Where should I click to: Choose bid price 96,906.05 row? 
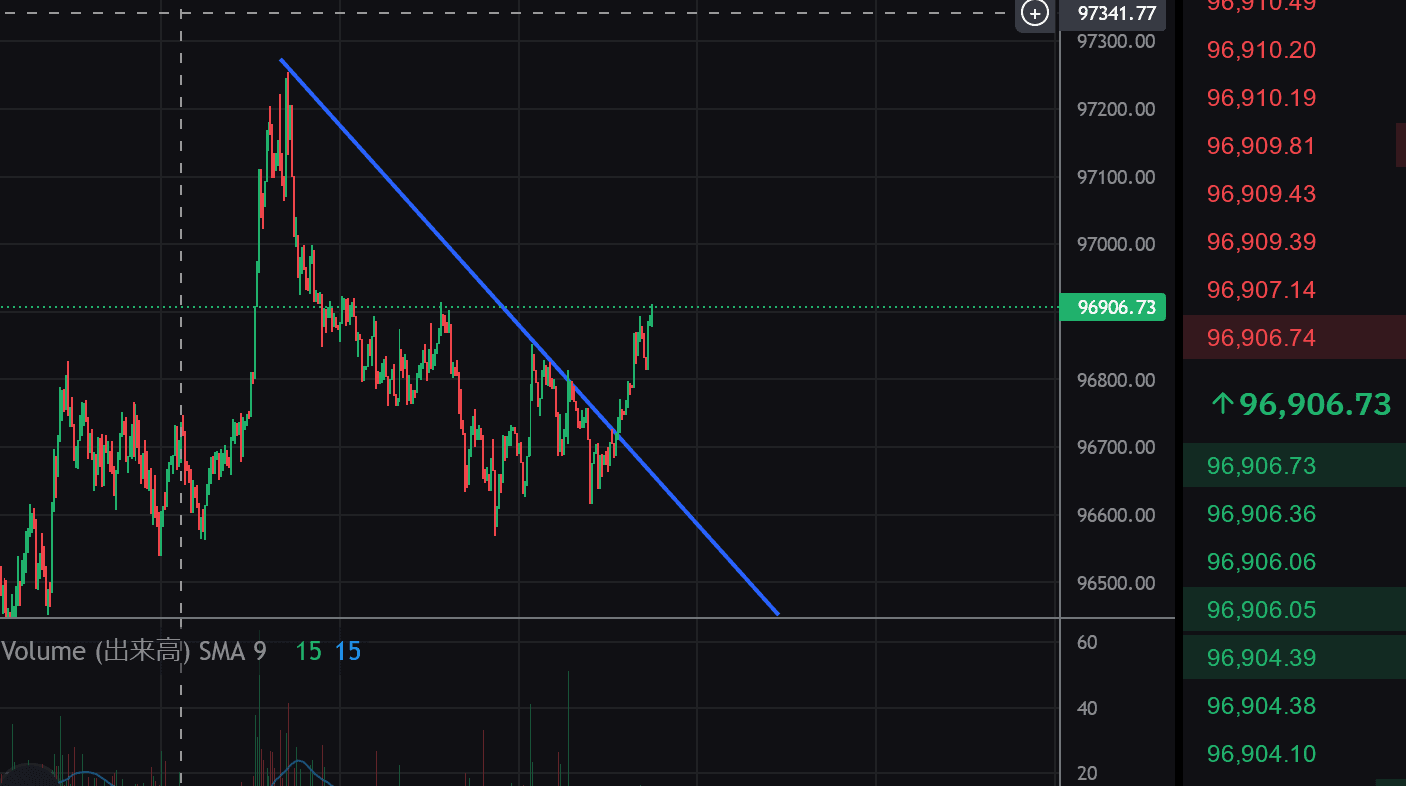1260,610
